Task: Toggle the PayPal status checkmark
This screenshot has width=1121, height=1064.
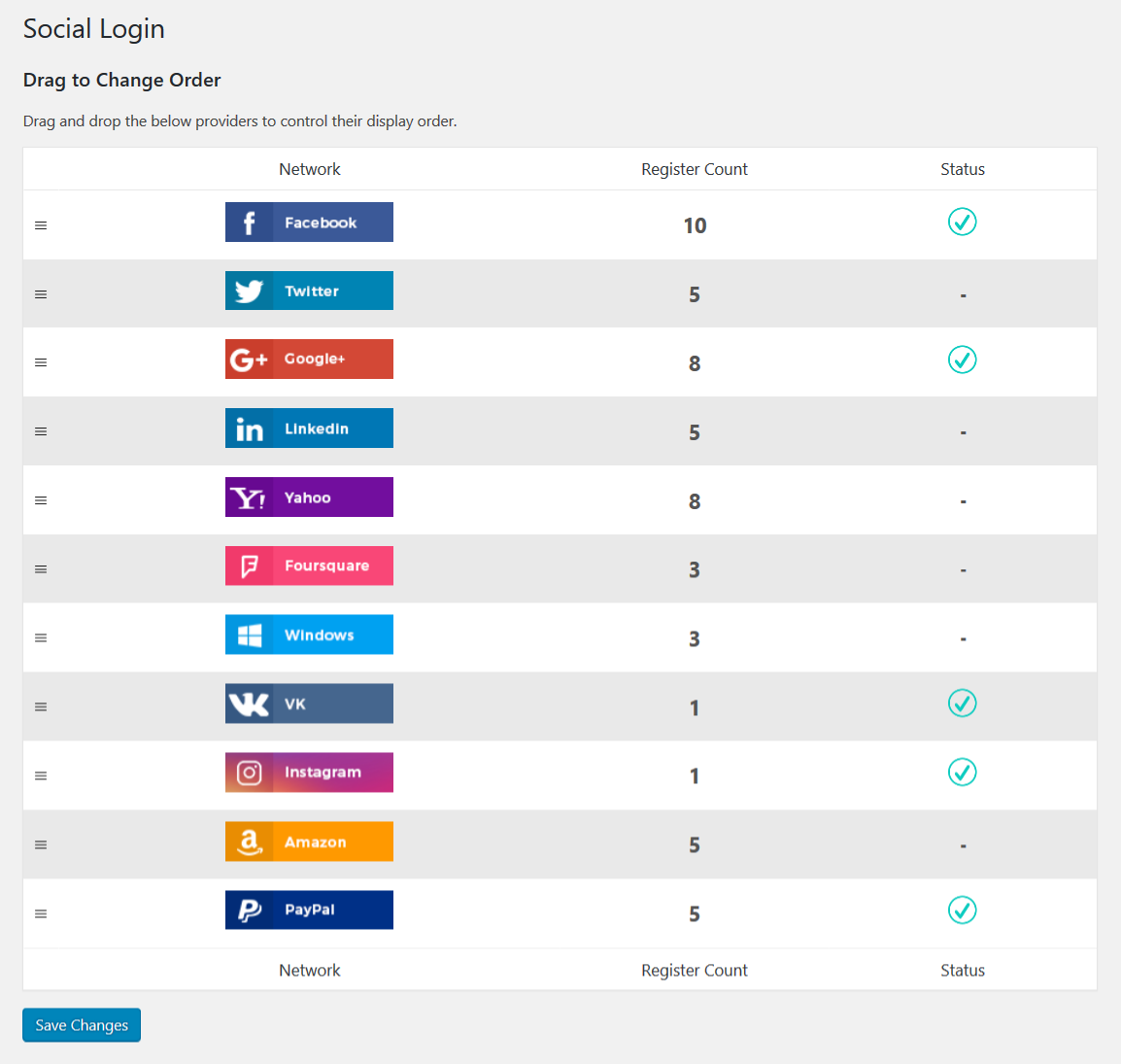Action: (962, 910)
